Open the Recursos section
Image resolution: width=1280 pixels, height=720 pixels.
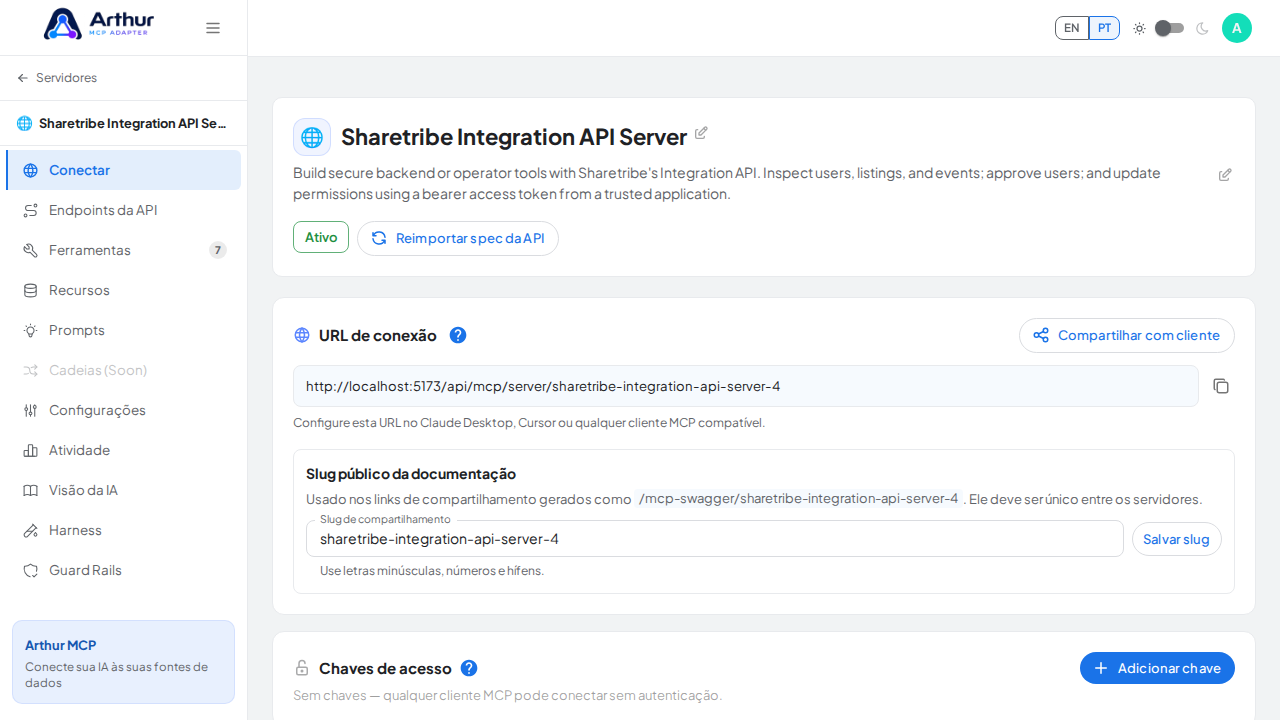[x=124, y=290]
